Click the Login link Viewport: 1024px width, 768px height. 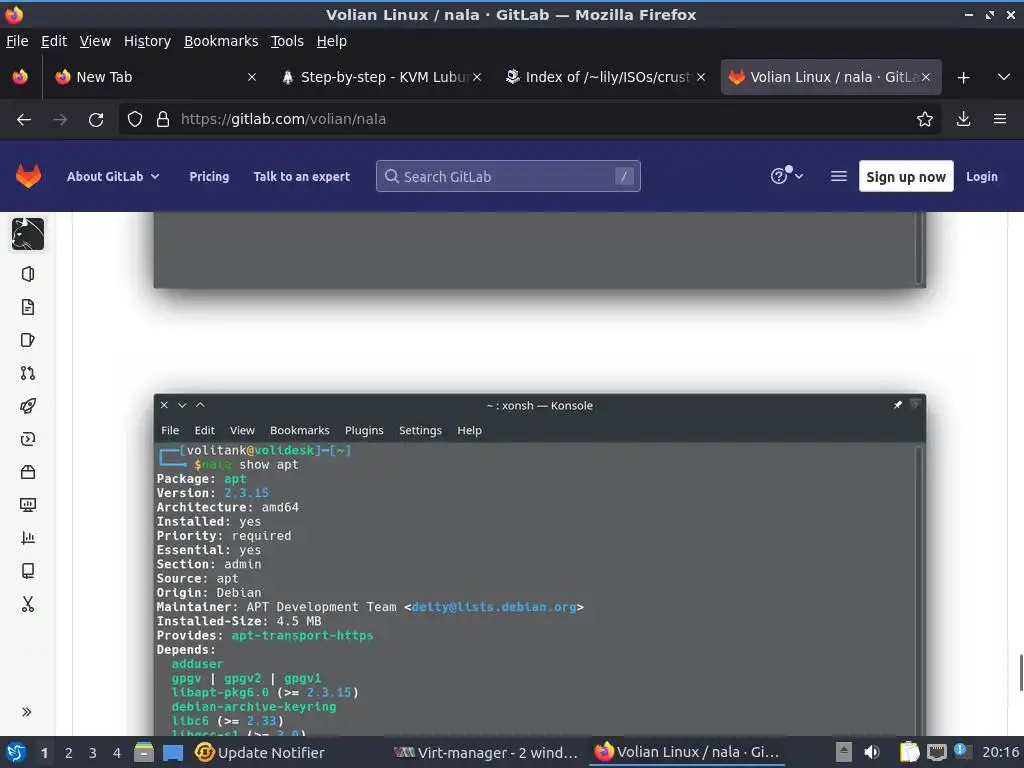[x=982, y=176]
